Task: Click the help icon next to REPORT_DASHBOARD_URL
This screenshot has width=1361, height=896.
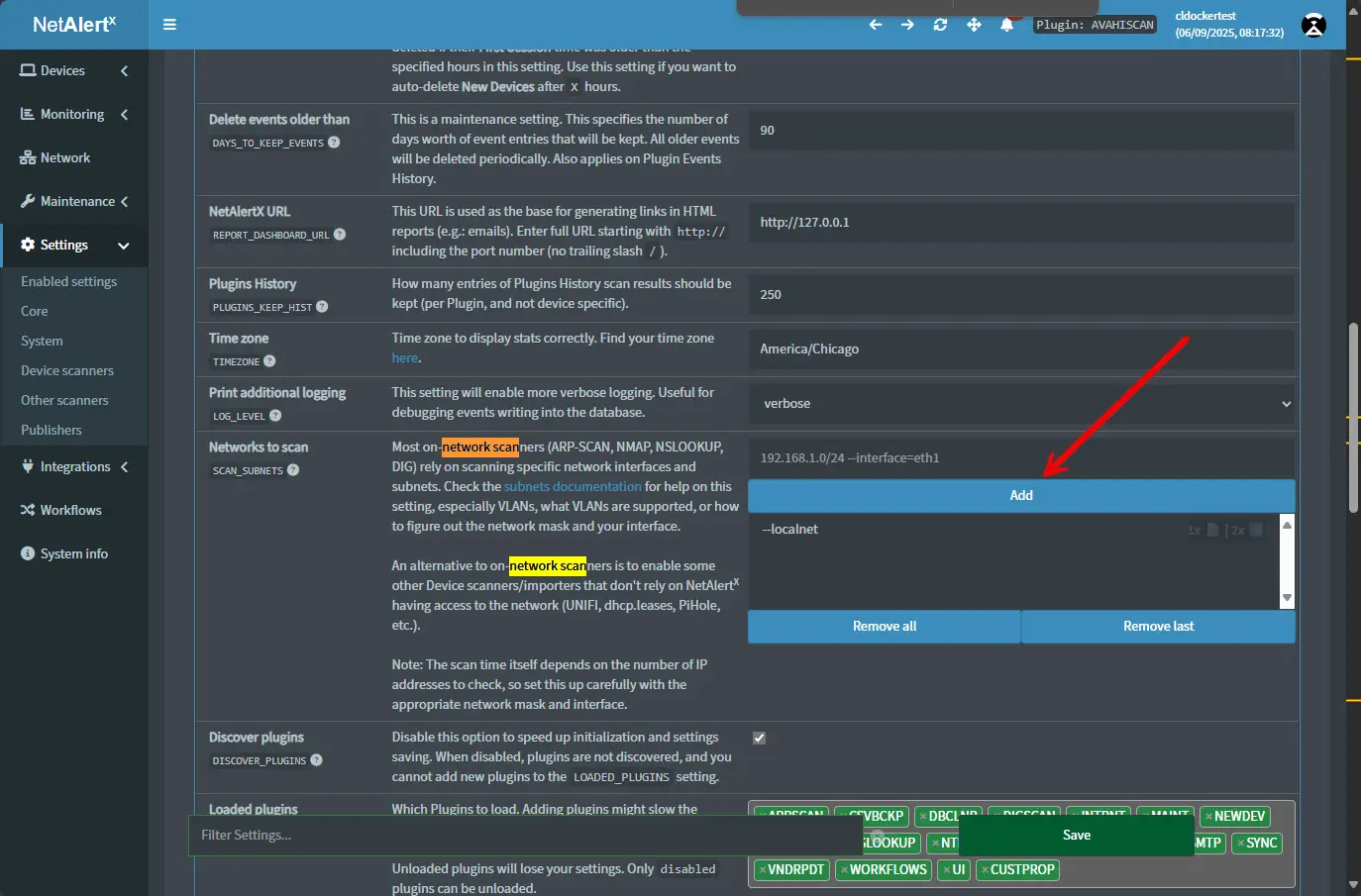Action: [340, 235]
